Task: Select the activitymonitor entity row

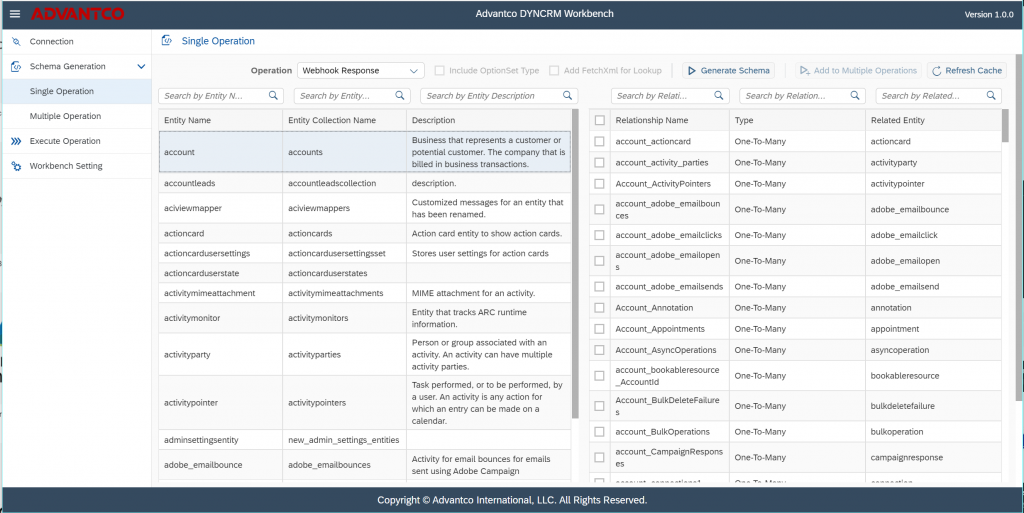Action: tap(364, 318)
